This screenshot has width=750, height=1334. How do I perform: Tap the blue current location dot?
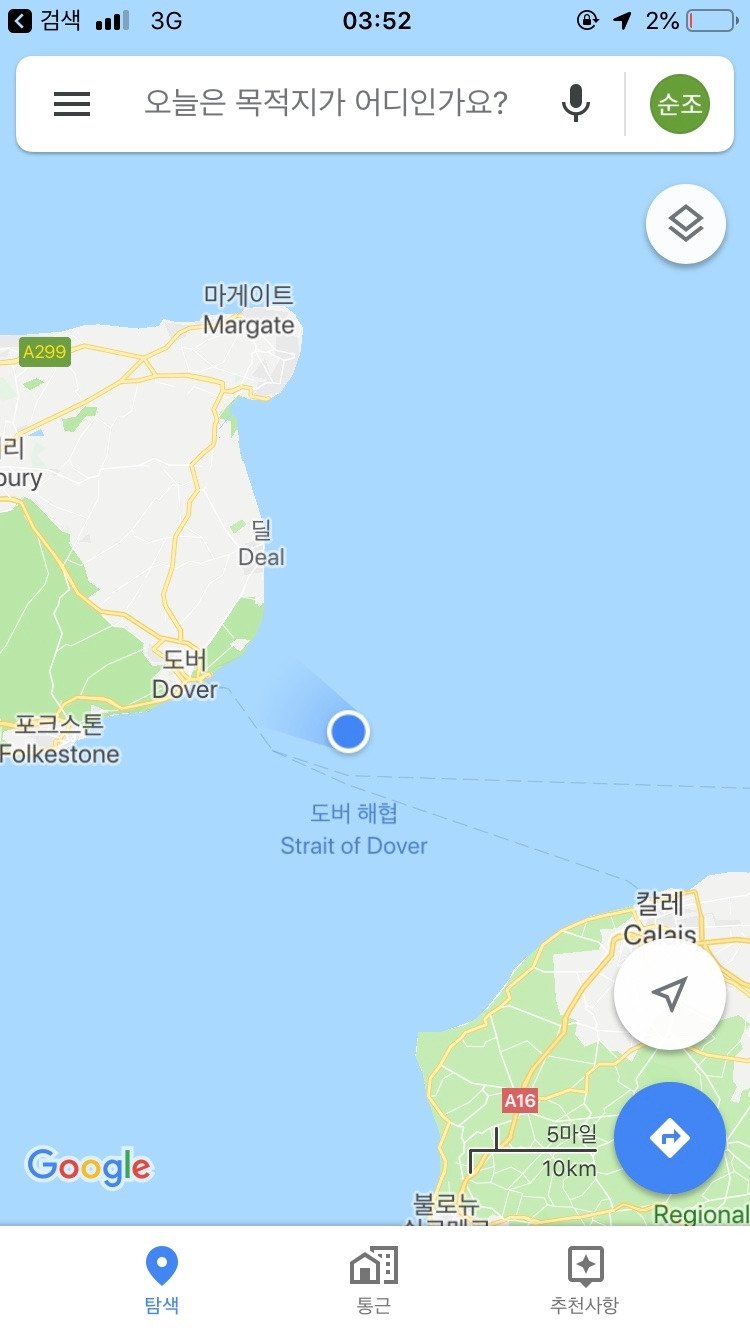coord(348,732)
